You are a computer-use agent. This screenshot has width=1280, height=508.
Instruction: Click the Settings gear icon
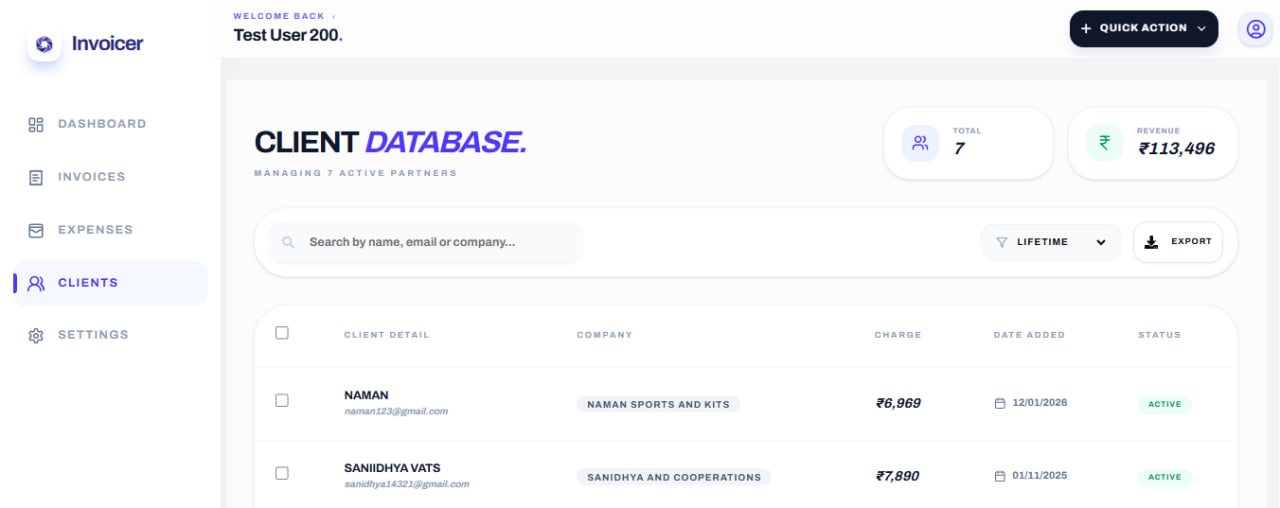click(x=36, y=336)
